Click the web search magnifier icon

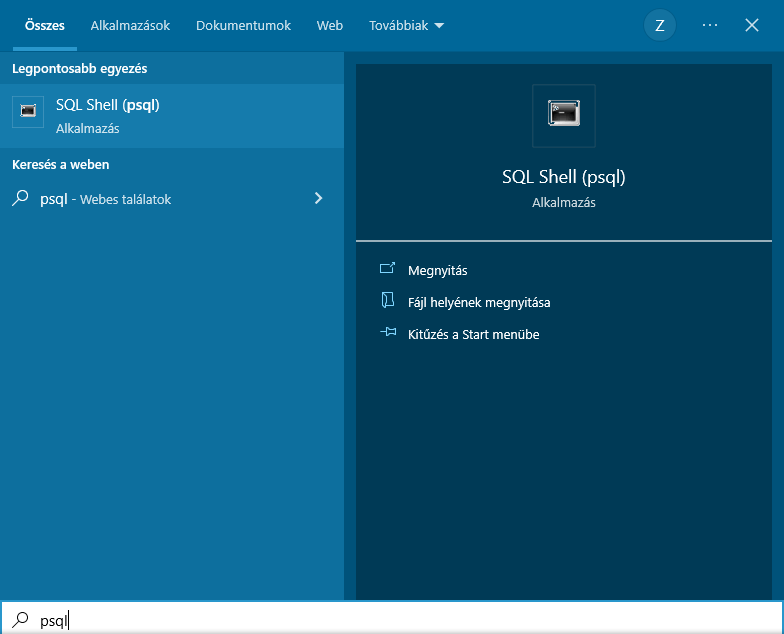click(20, 198)
